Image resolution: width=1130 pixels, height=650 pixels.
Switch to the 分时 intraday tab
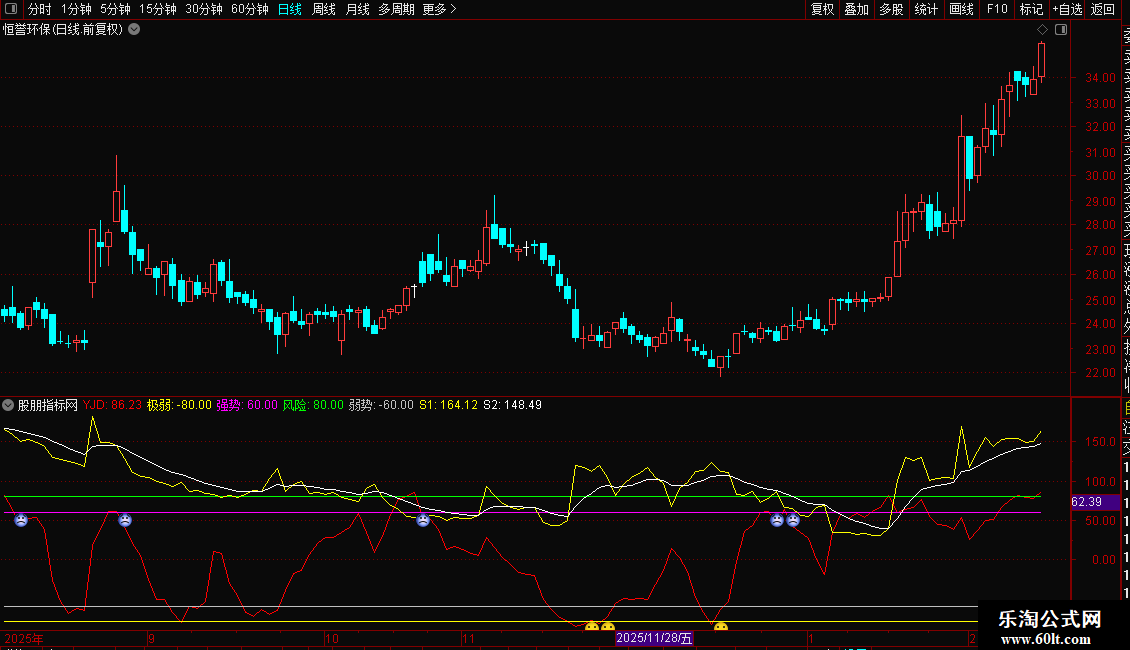39,9
